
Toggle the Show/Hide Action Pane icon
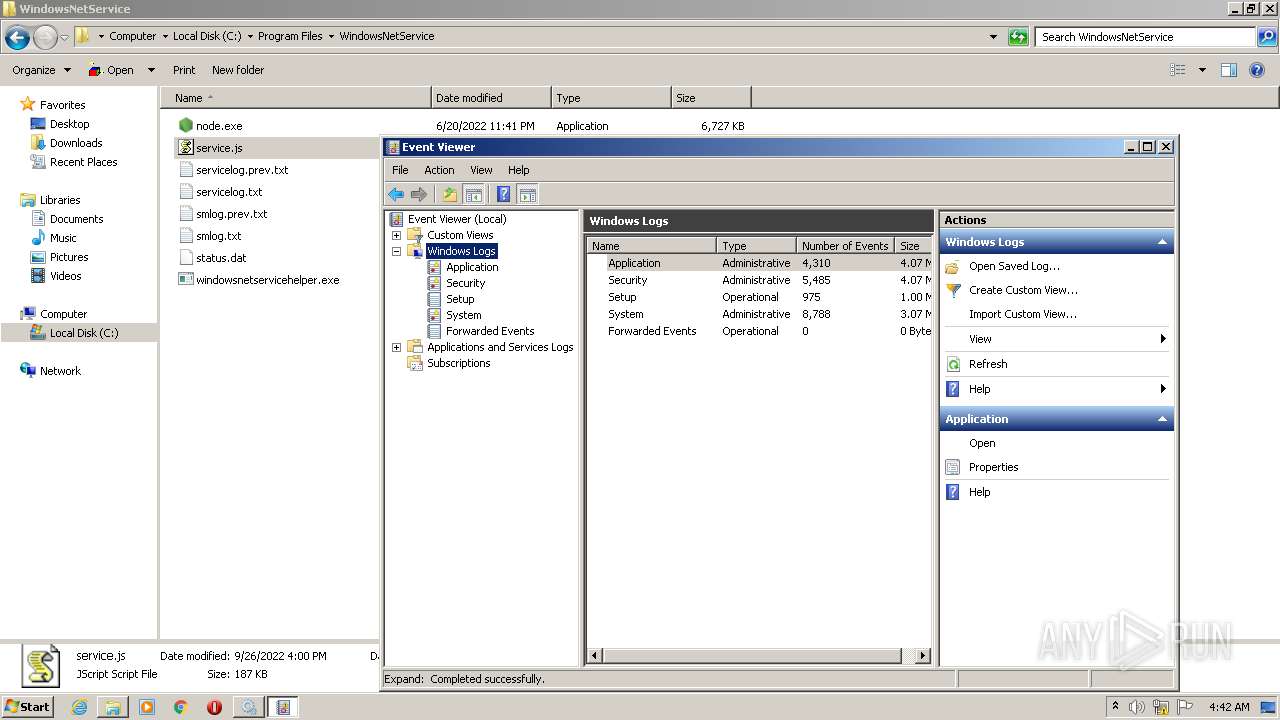(528, 194)
